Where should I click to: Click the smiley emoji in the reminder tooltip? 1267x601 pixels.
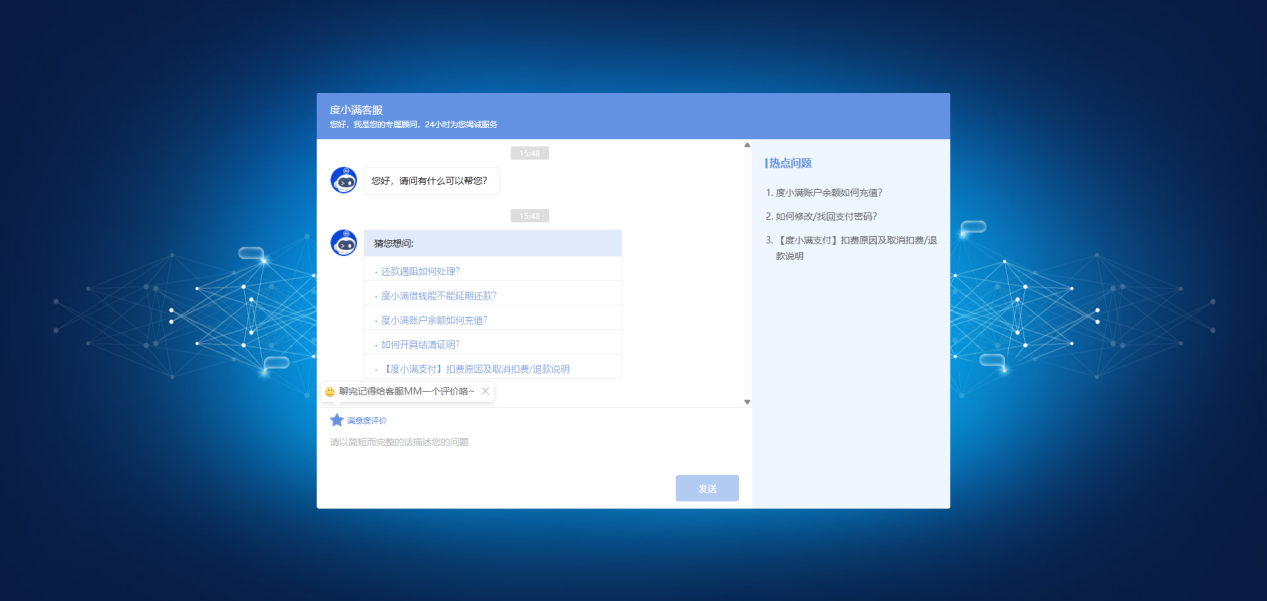(330, 392)
